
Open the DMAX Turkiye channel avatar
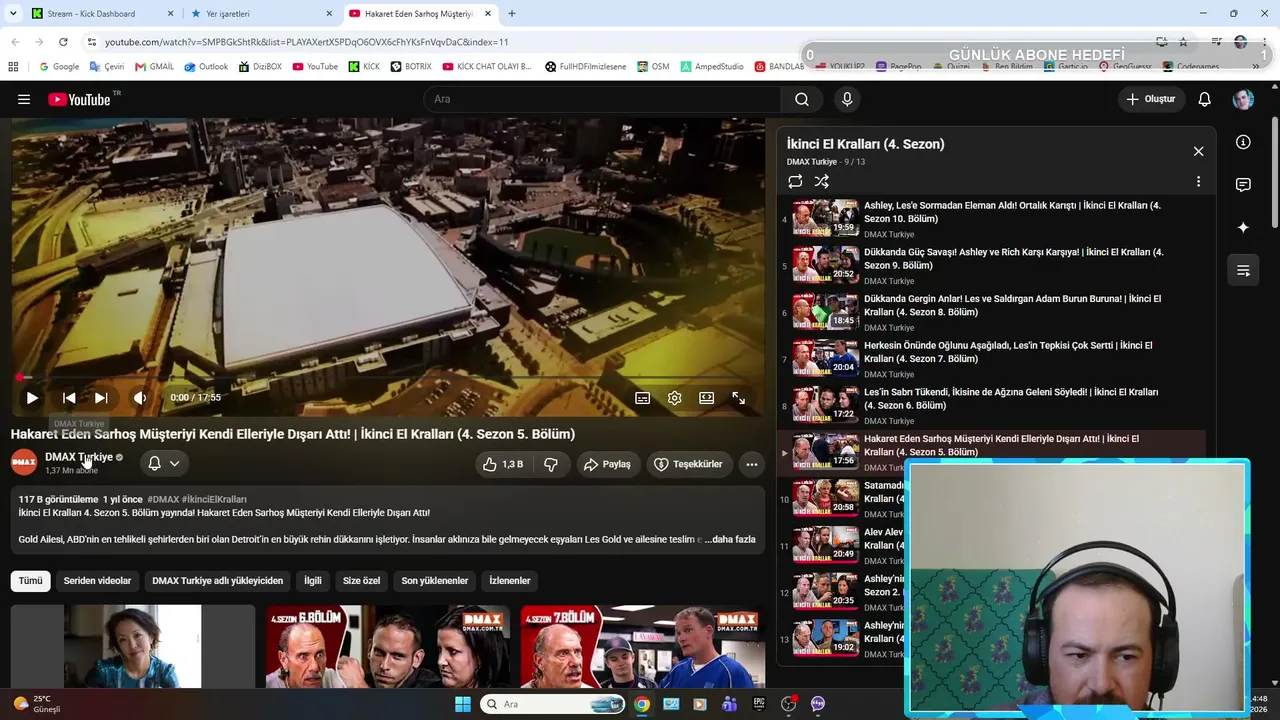(x=24, y=462)
